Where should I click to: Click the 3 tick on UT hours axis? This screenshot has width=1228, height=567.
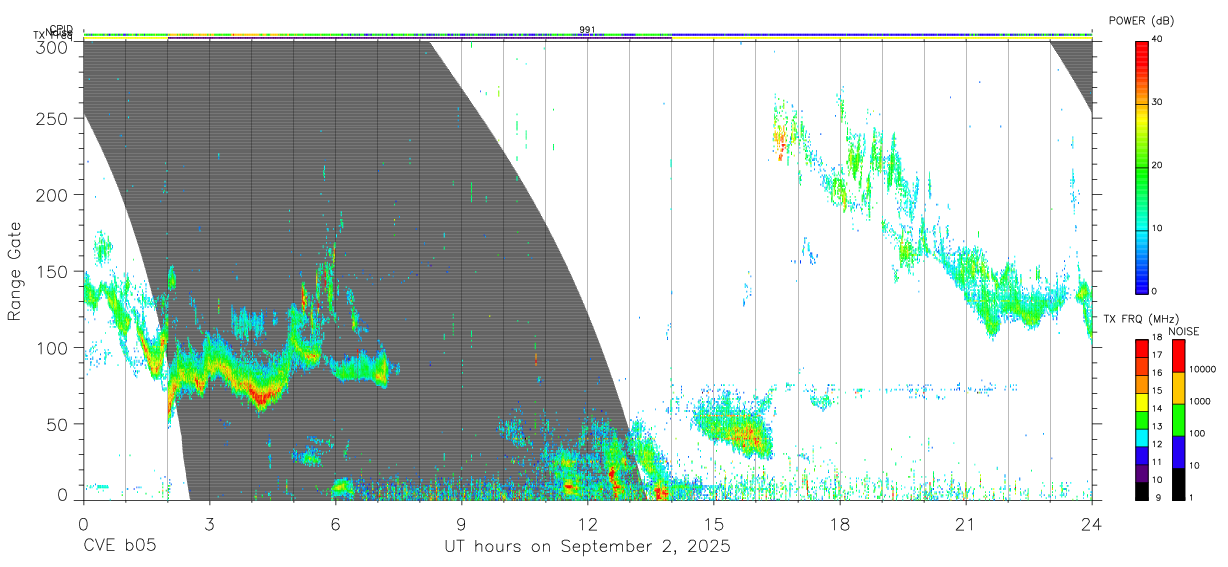[x=209, y=524]
